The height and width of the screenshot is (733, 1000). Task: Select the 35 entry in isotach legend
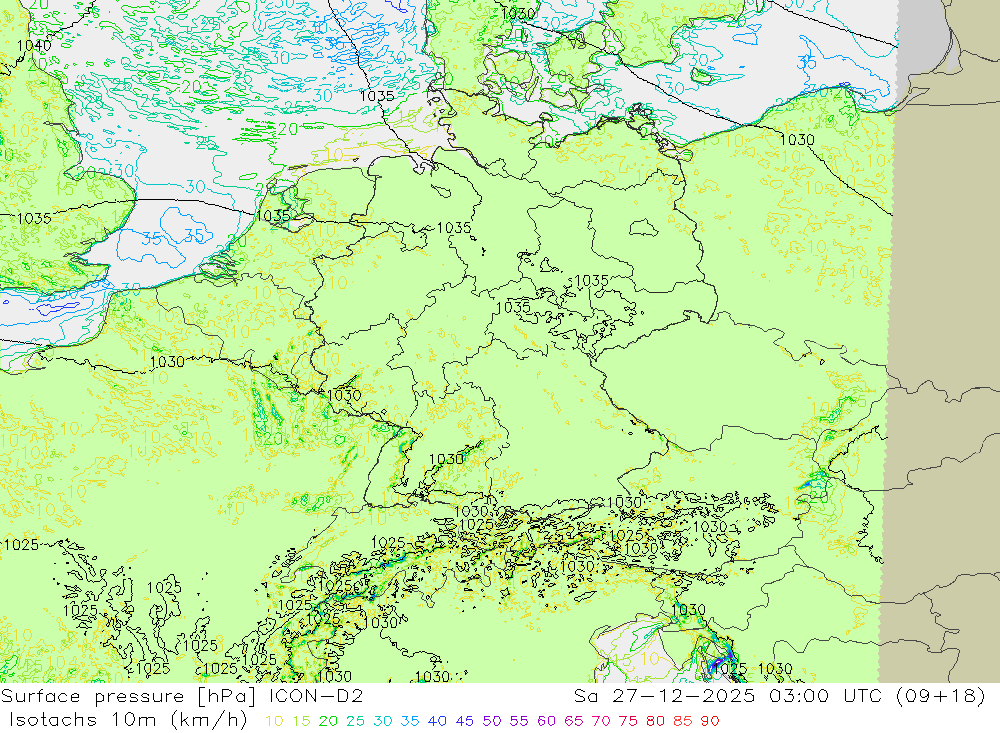click(x=409, y=722)
